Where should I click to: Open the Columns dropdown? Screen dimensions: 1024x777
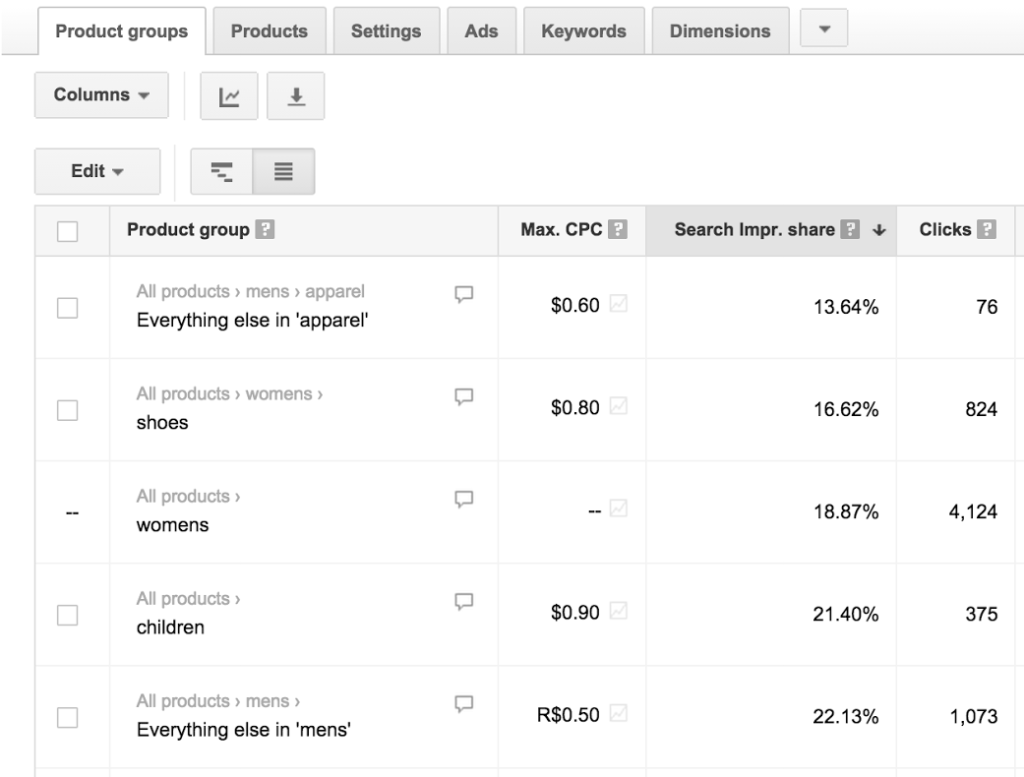(x=101, y=95)
